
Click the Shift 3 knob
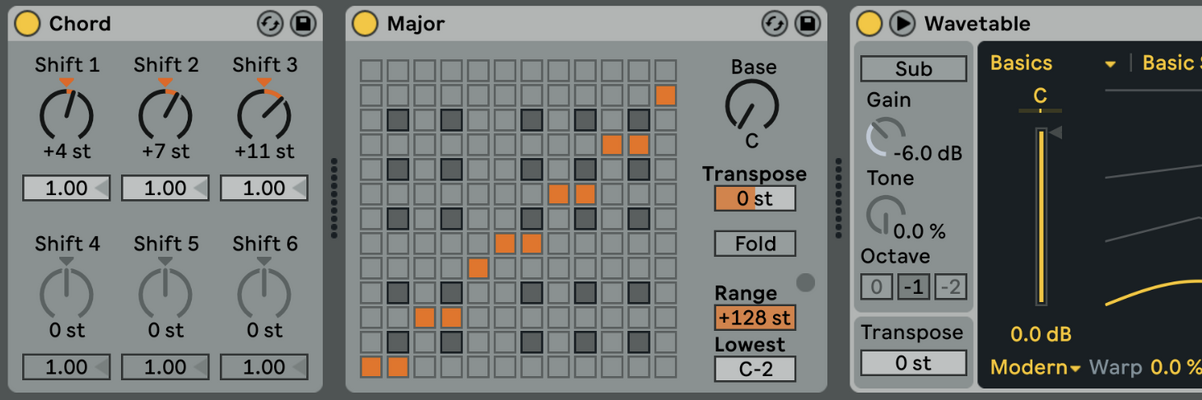(264, 113)
